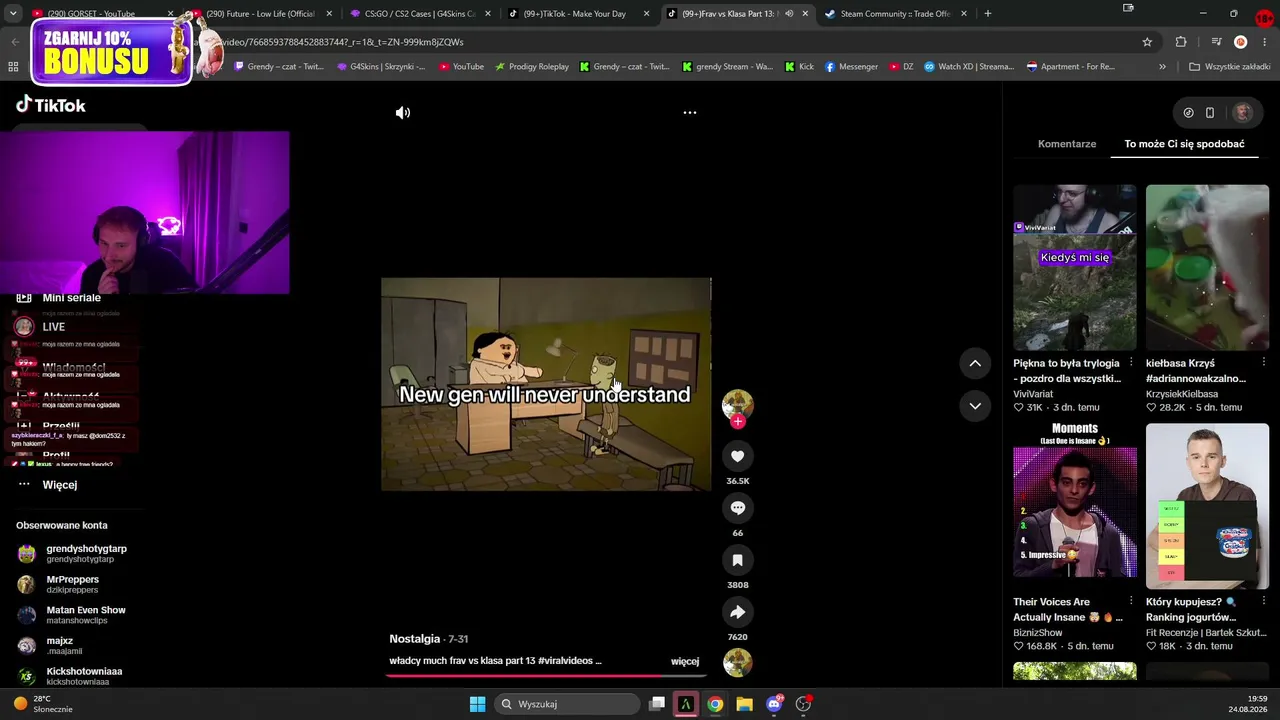Open the profile avatar in TikTok header
The width and height of the screenshot is (1280, 720).
pyautogui.click(x=1243, y=113)
